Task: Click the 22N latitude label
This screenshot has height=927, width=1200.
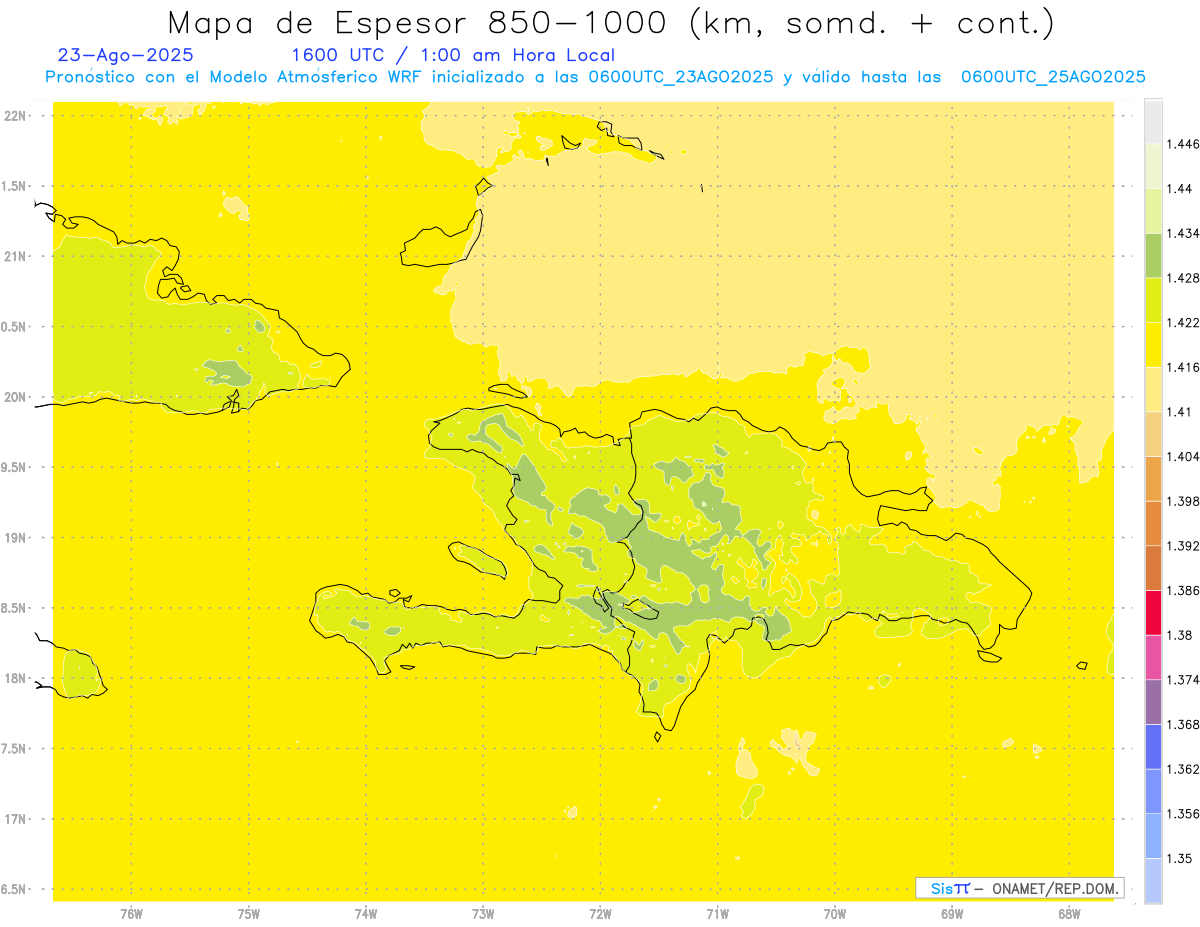Action: [x=15, y=116]
